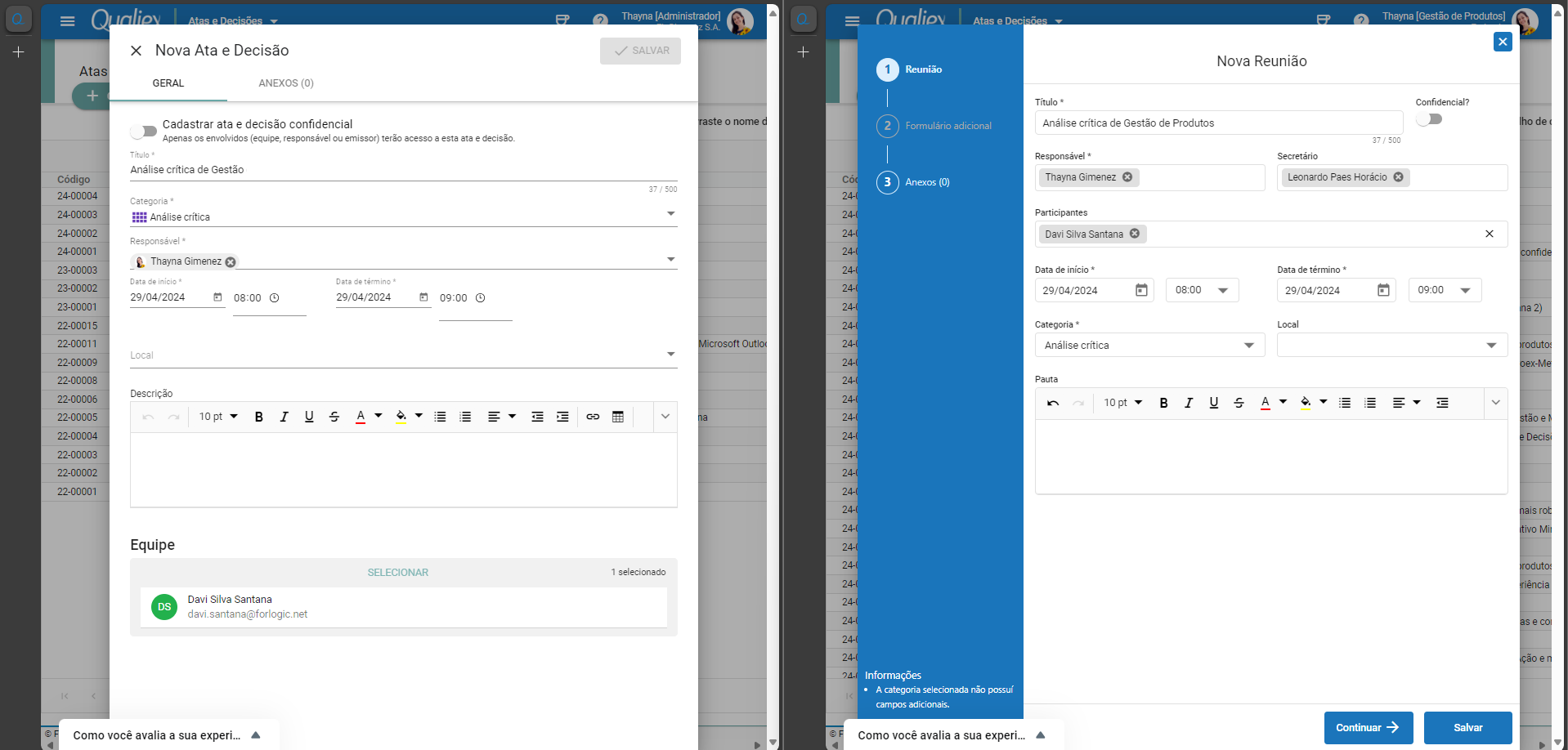Toggle confidential ata e decisão switch
The height and width of the screenshot is (750, 1568).
point(144,132)
